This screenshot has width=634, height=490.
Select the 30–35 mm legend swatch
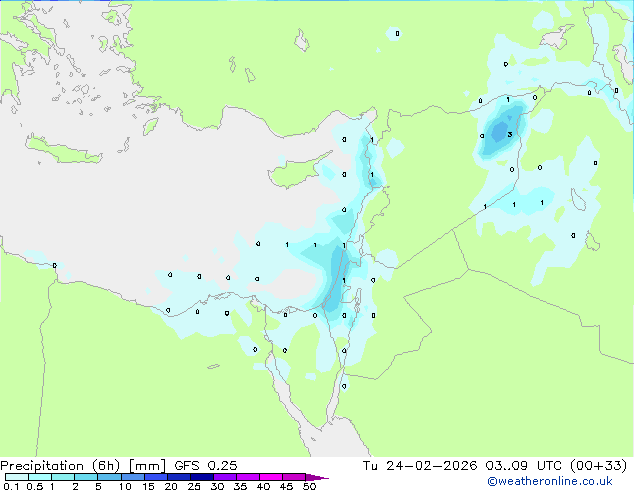pos(225,477)
